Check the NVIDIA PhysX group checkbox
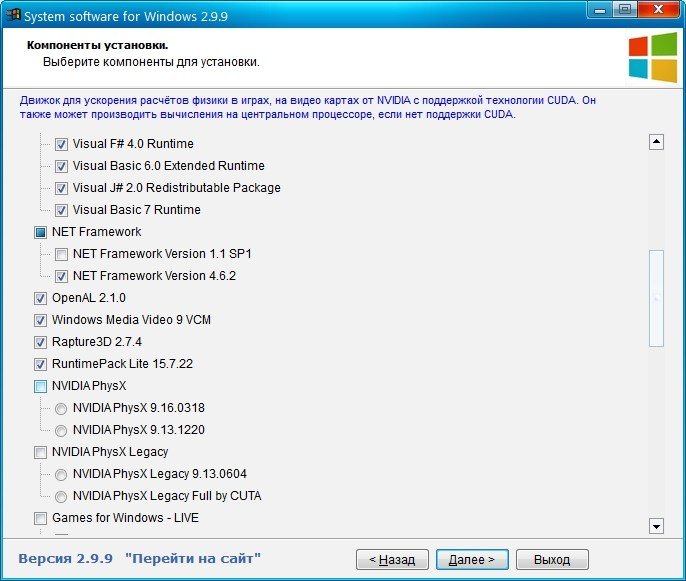 point(40,386)
